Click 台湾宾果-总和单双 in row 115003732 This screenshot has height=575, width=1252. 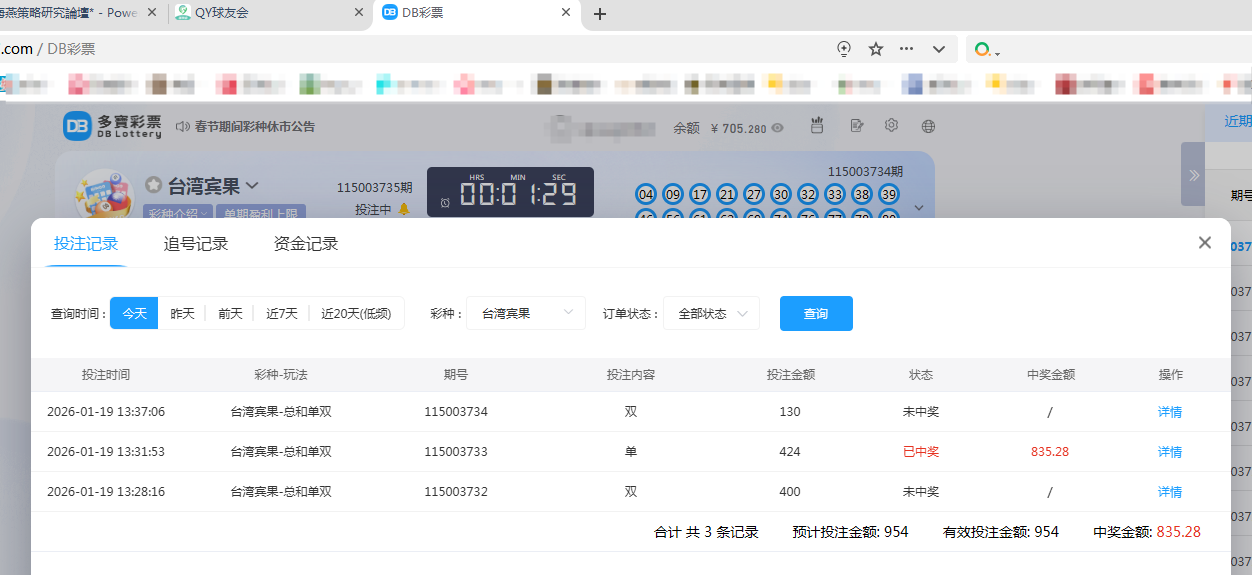tap(281, 492)
